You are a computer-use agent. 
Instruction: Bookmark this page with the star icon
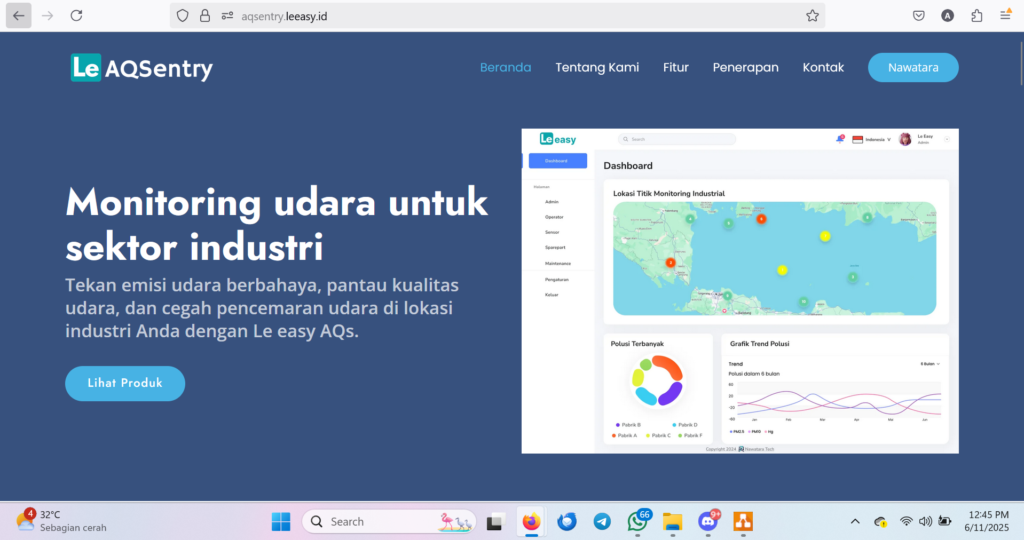tap(812, 16)
